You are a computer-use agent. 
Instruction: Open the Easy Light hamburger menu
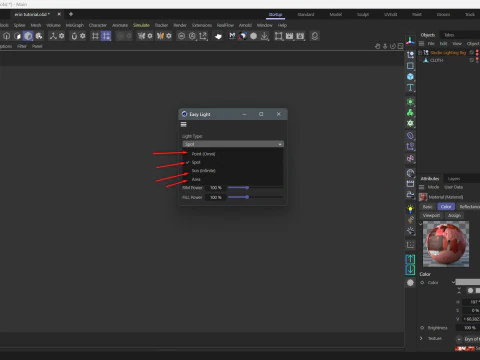184,124
